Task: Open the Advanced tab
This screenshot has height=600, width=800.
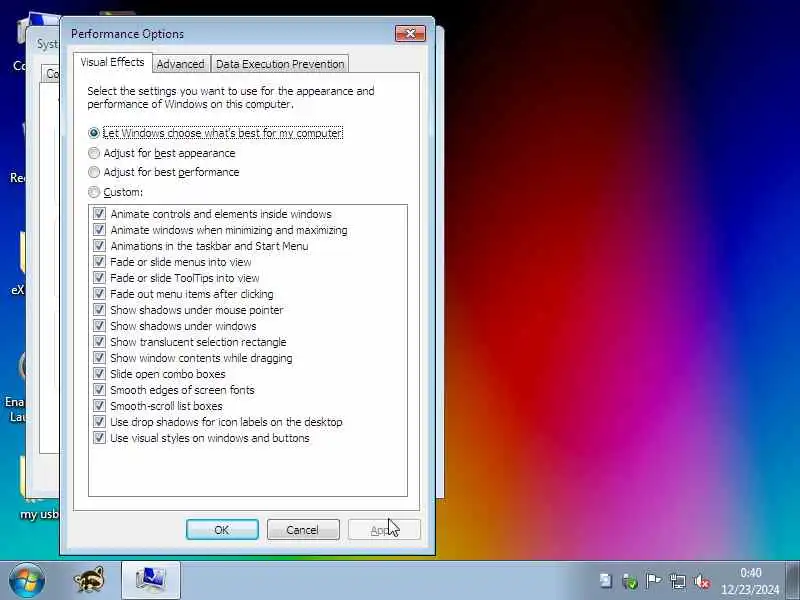Action: pos(181,64)
